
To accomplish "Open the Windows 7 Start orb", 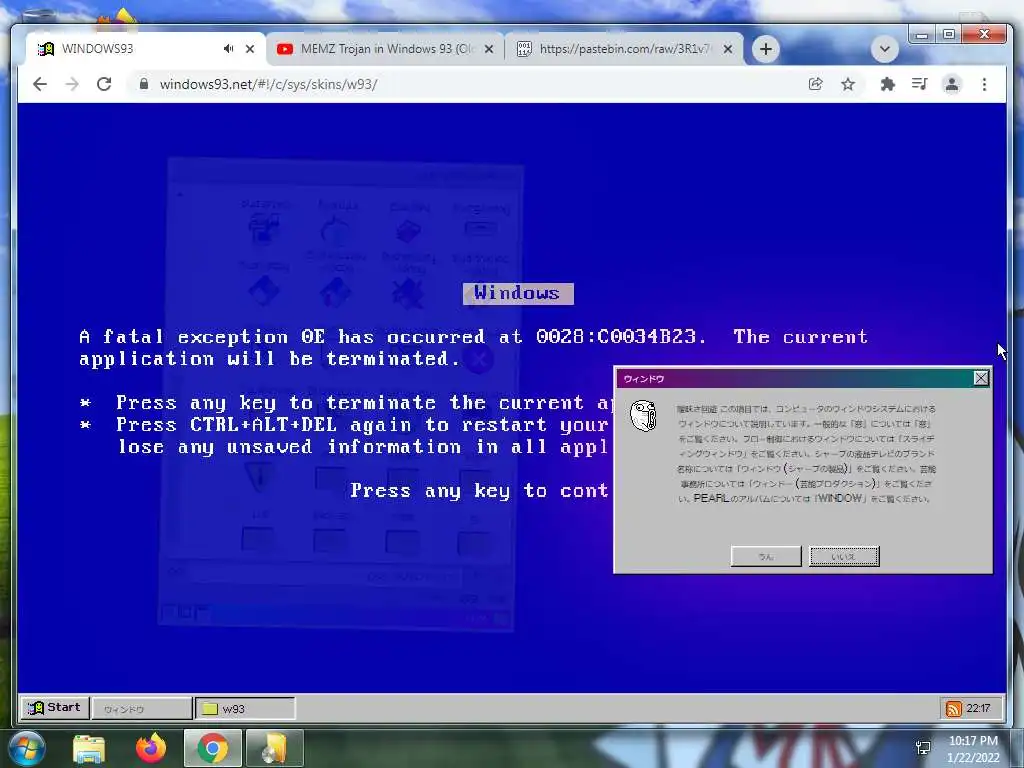I will [26, 748].
